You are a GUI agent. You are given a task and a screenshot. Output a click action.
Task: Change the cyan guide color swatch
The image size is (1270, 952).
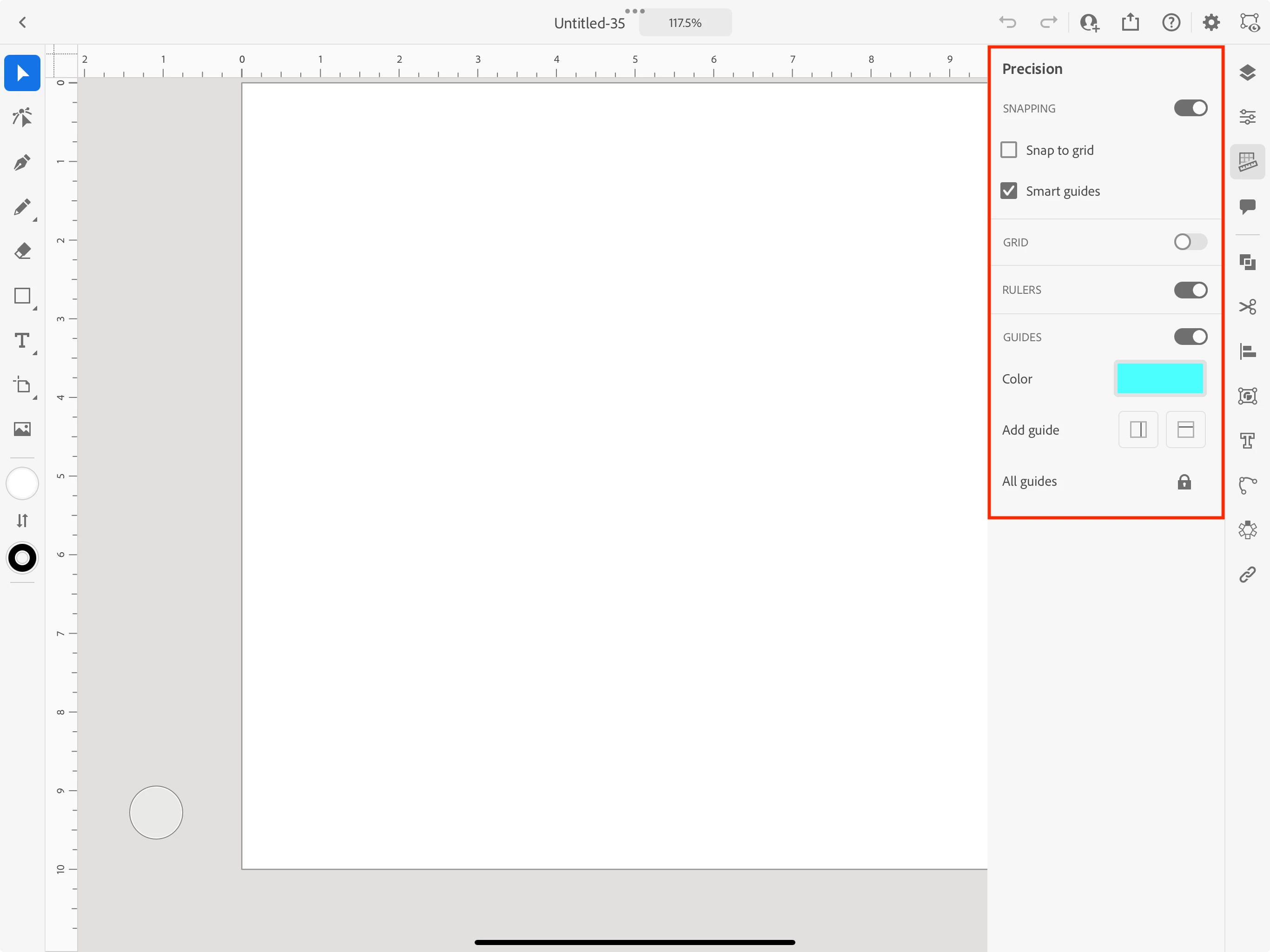(1159, 378)
